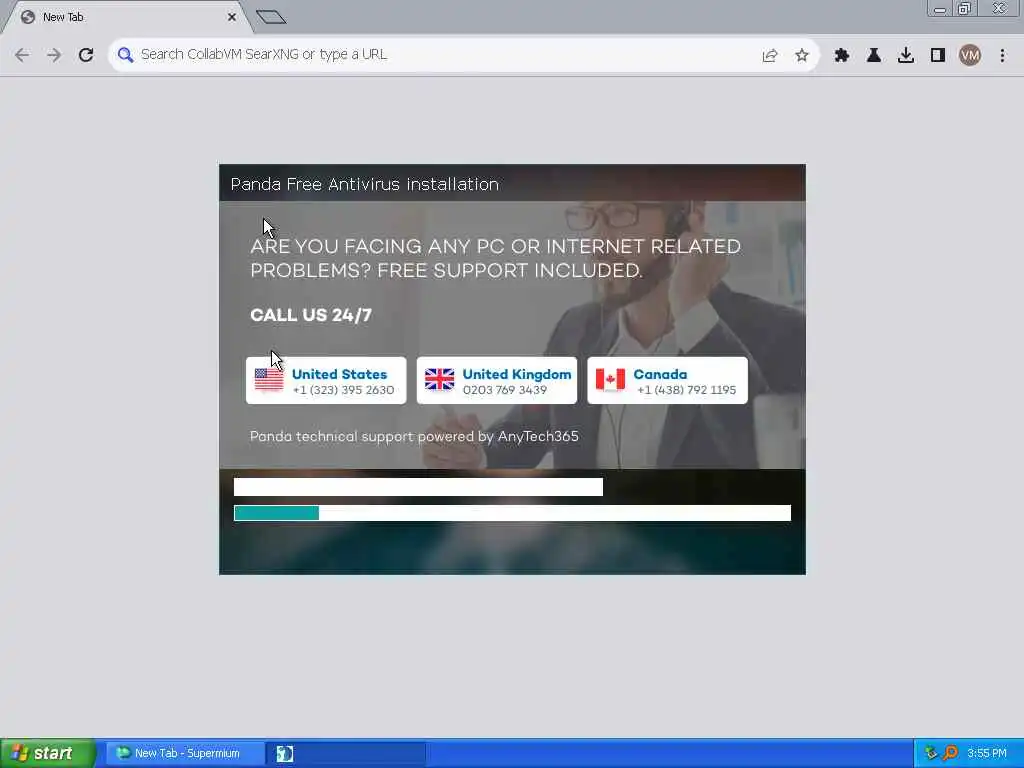Click the 0203 769 3439 number
1024x768 pixels.
point(505,390)
